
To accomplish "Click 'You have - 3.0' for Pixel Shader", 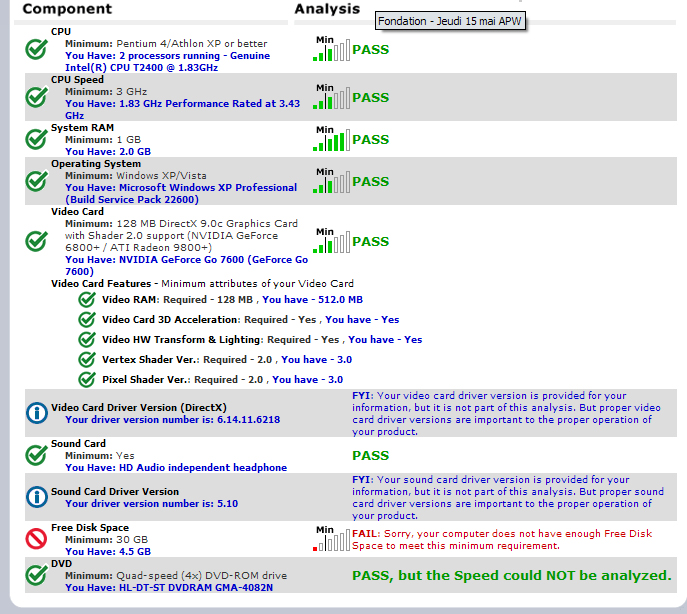I will pos(308,380).
